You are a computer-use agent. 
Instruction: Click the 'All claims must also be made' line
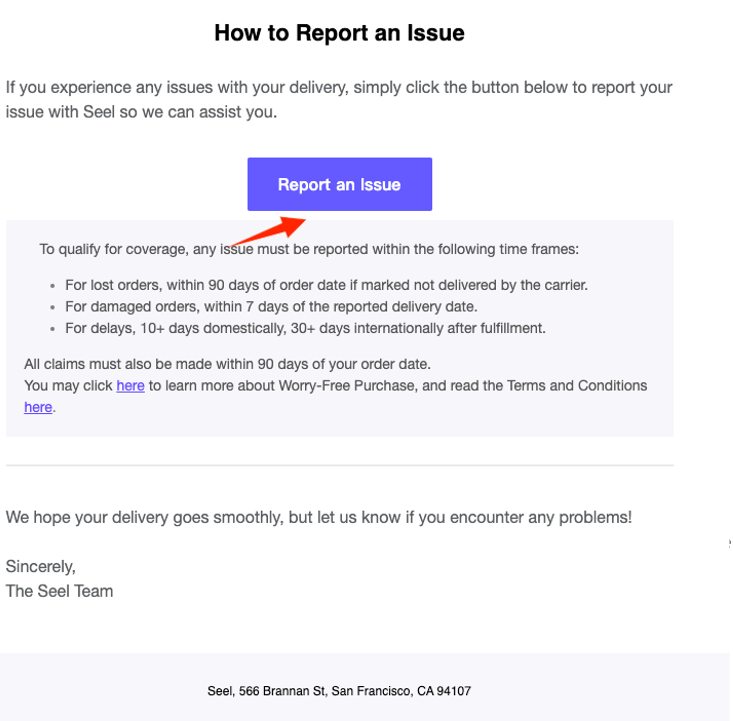[227, 364]
